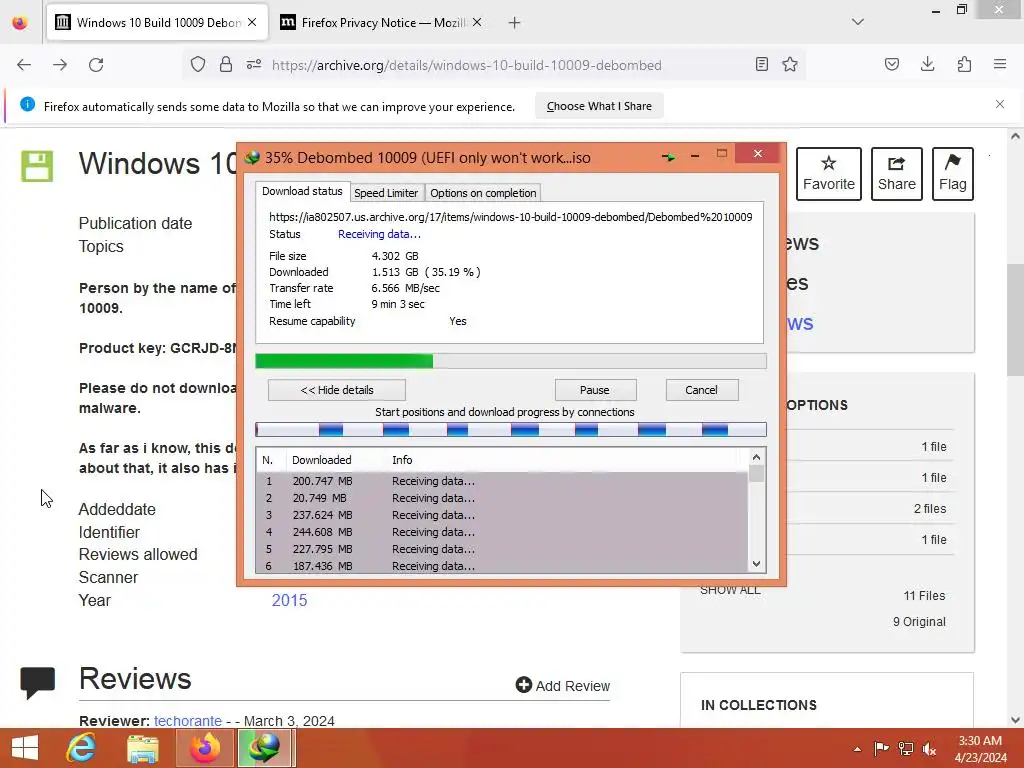Screen dimensions: 1024x768
Task: Open Action Center flag tray icon
Action: (x=881, y=749)
